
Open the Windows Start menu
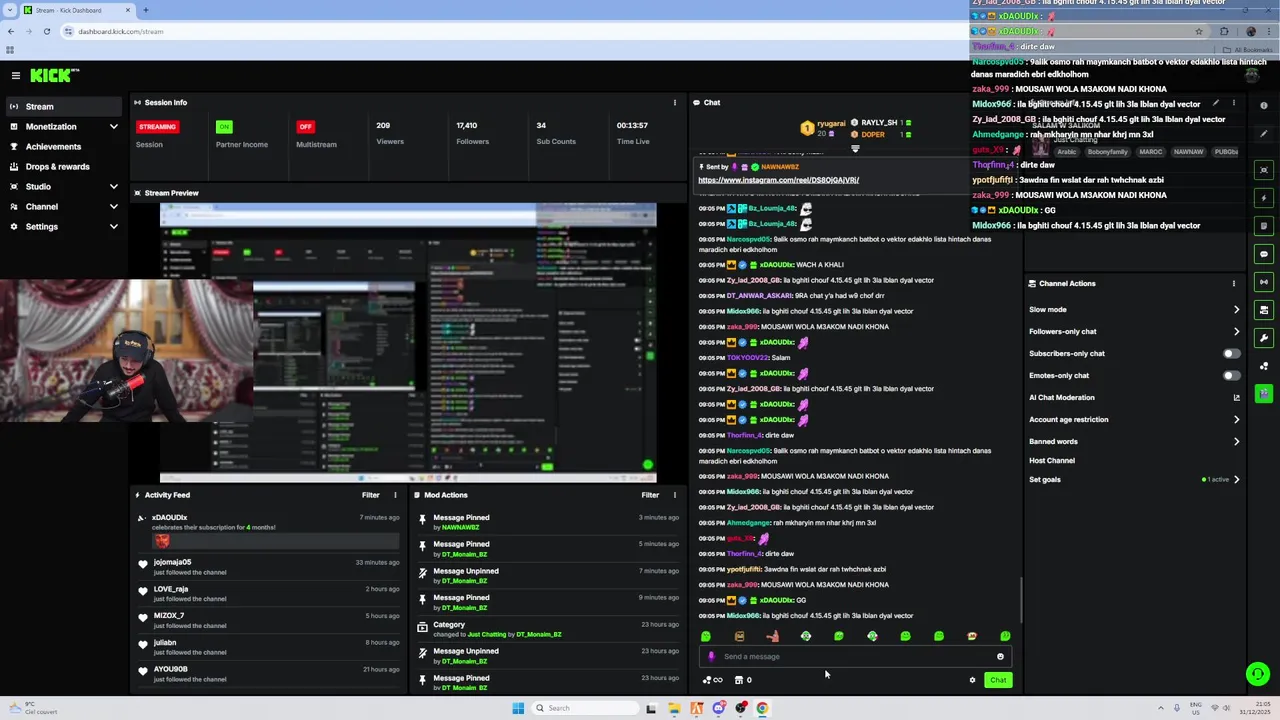pos(518,708)
